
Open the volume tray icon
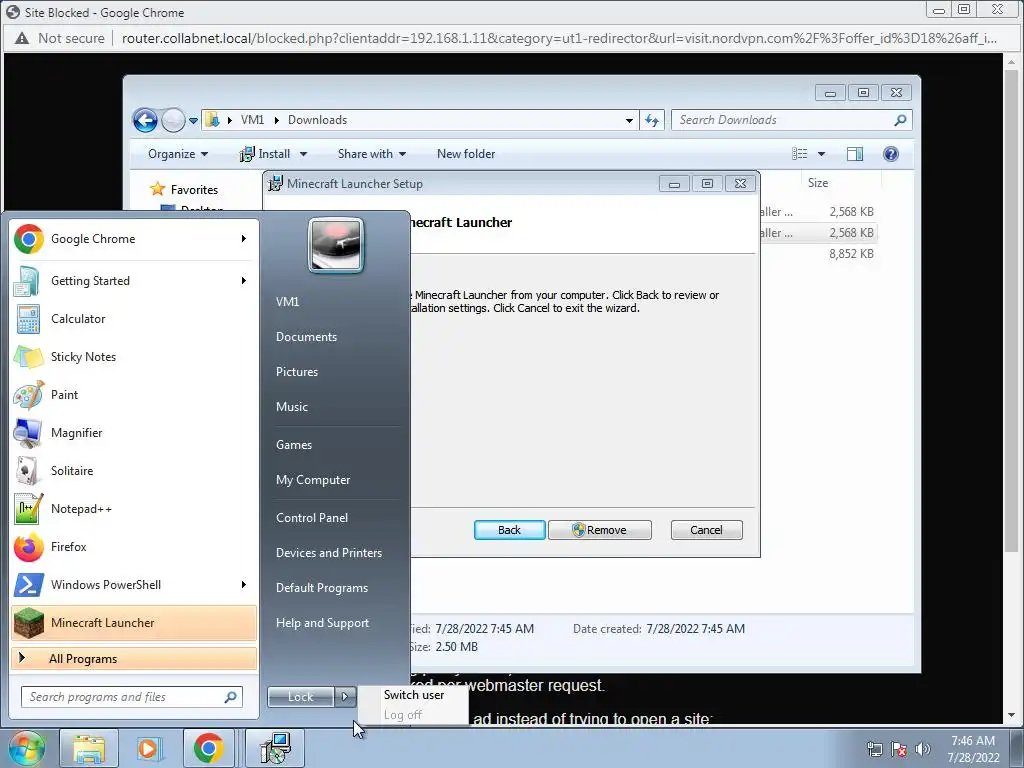click(x=923, y=749)
